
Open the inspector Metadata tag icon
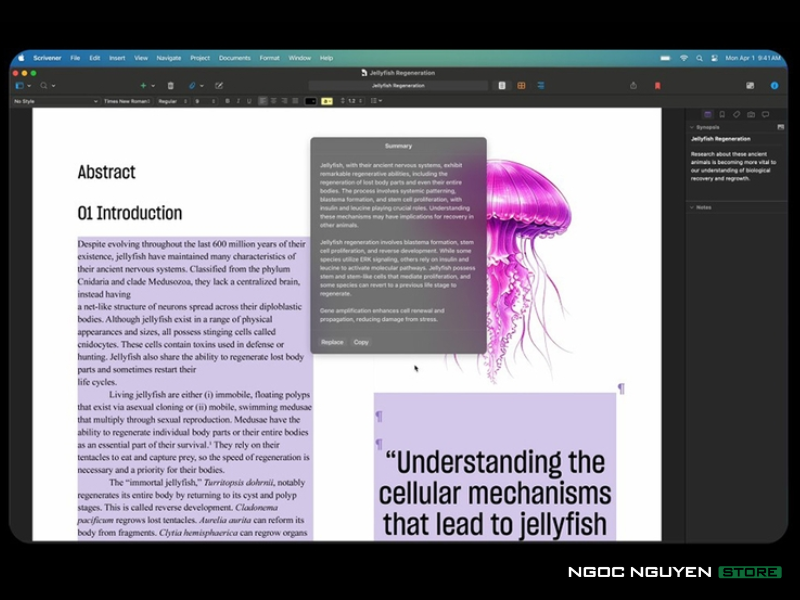pyautogui.click(x=736, y=115)
